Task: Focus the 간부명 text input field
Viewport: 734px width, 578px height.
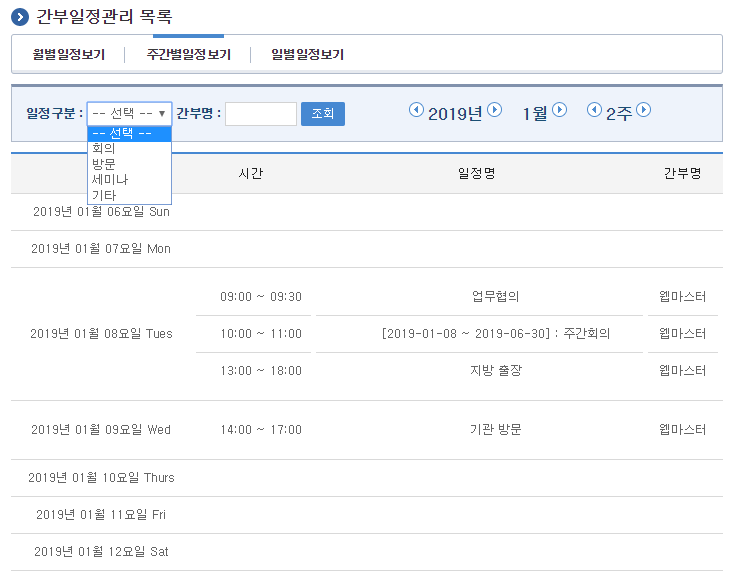Action: point(261,114)
